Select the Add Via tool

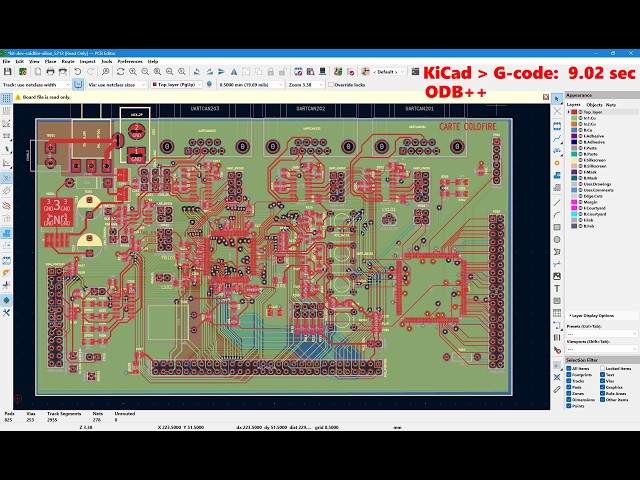(x=557, y=163)
